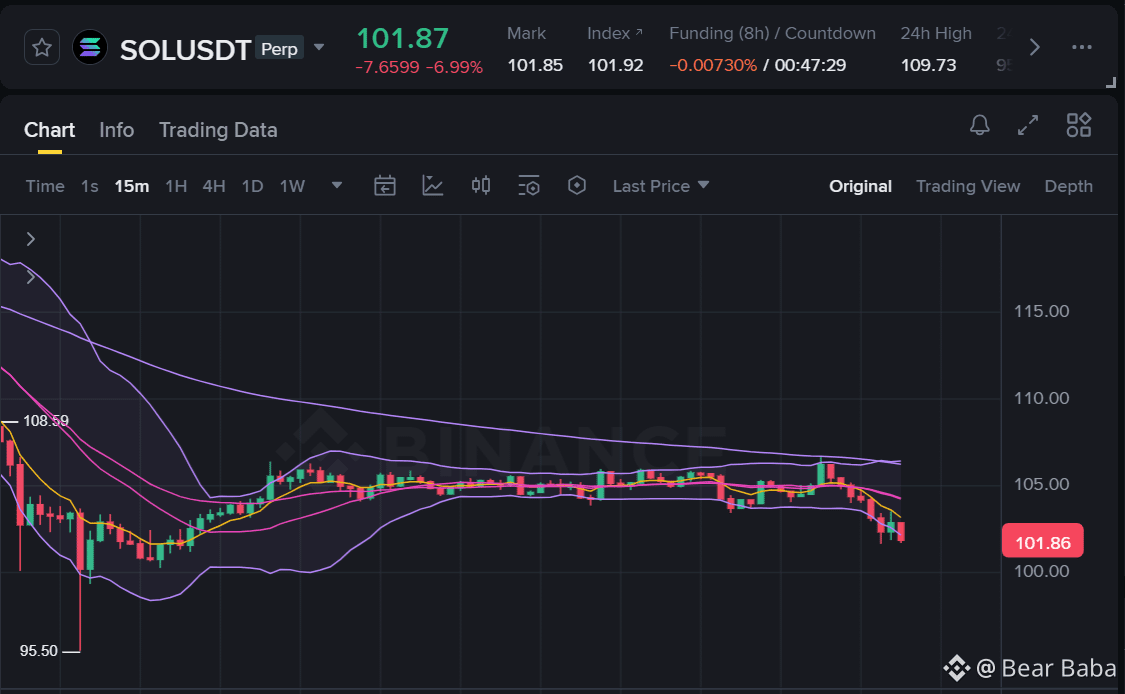Select the 1H interval
The width and height of the screenshot is (1125, 694).
[x=176, y=187]
